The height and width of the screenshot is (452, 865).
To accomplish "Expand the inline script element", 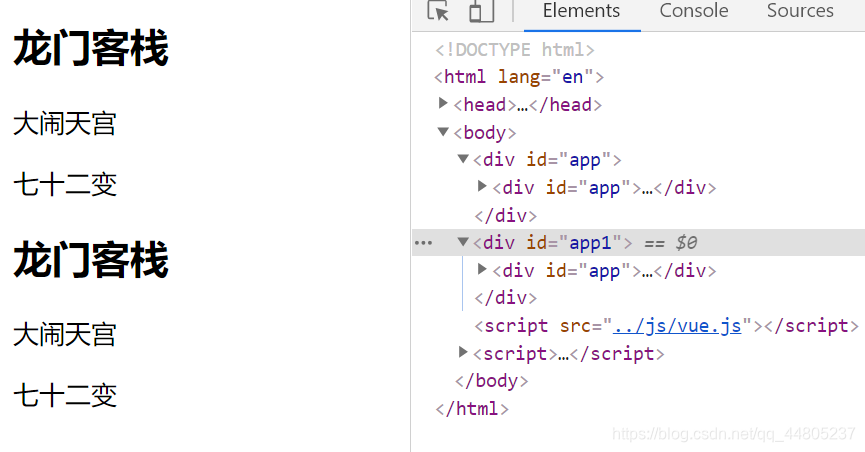I will [463, 352].
